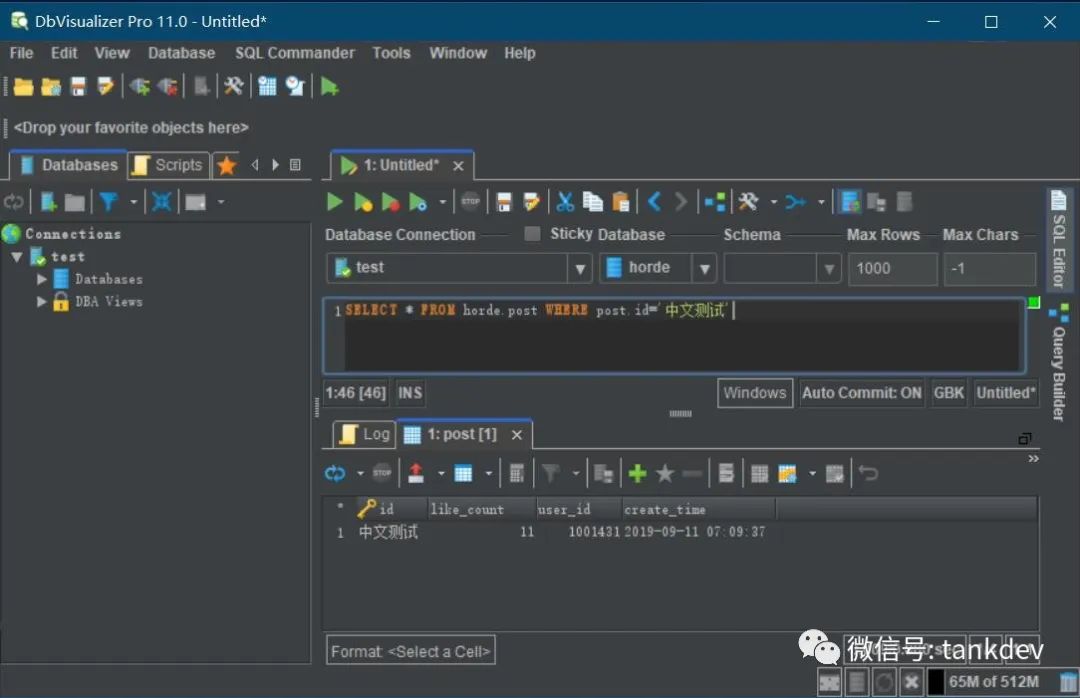Select the Databases tab

(x=68, y=165)
